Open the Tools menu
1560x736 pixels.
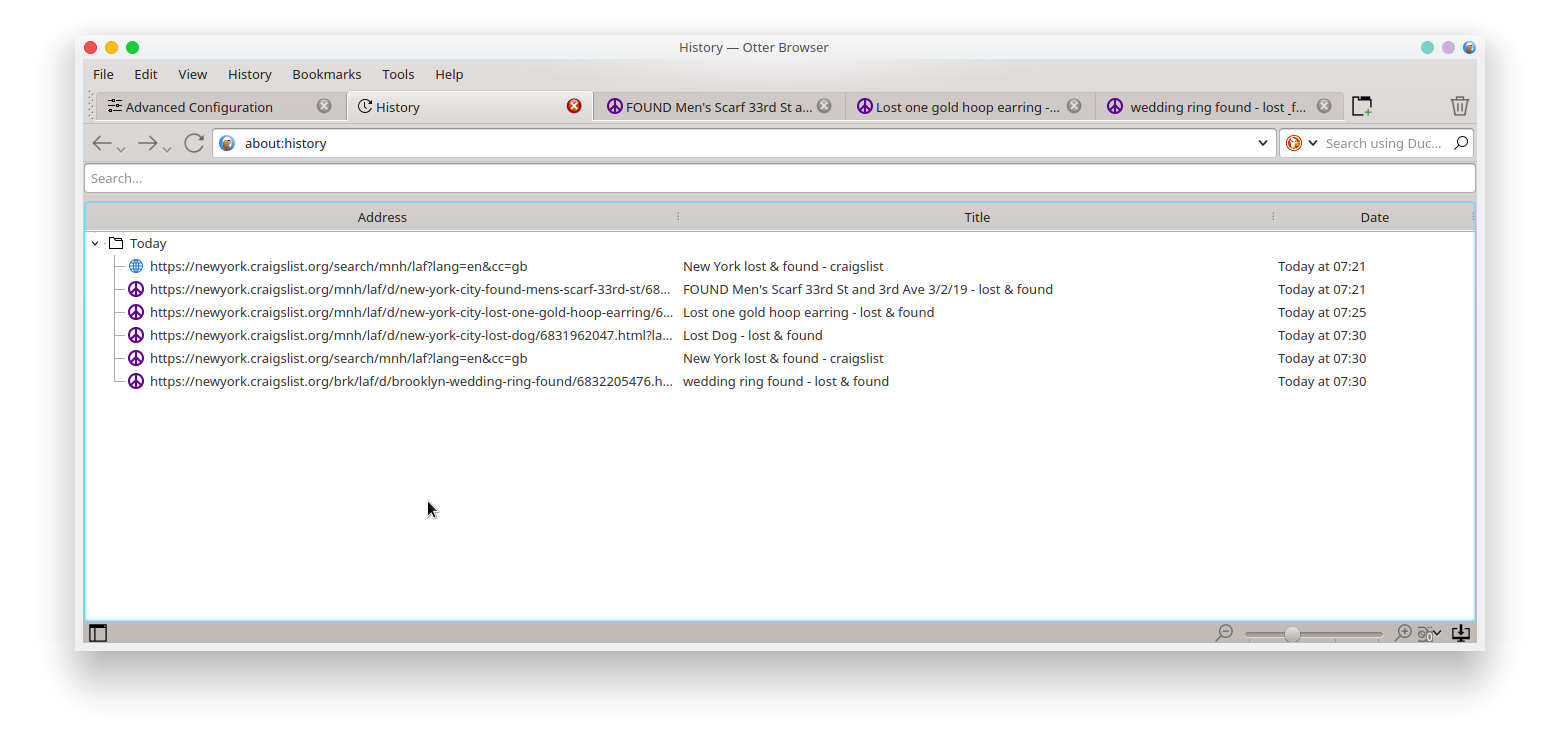coord(398,74)
